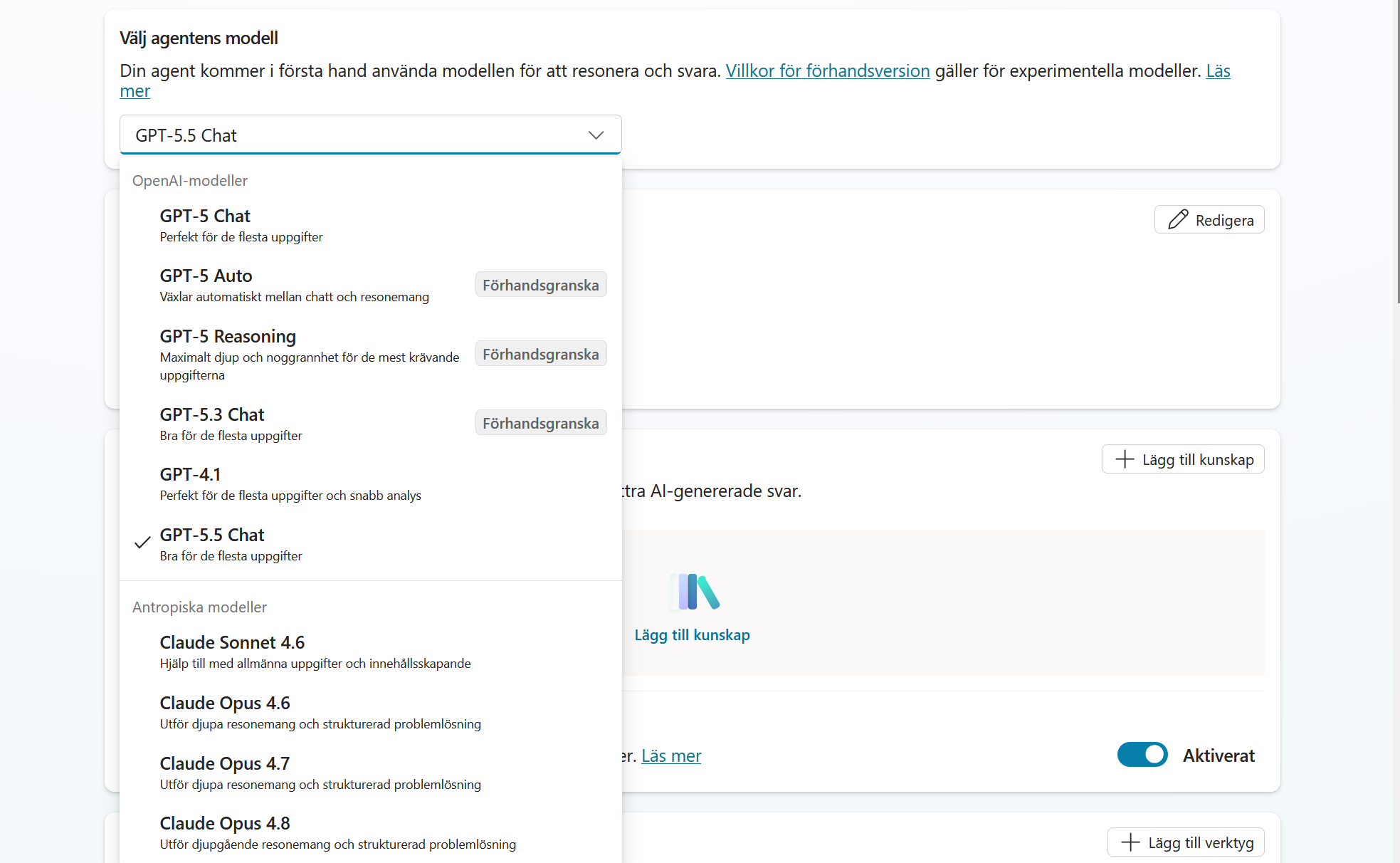Click the checkmark icon beside GPT-5.5 Chat
This screenshot has height=863, width=1400.
pos(142,543)
